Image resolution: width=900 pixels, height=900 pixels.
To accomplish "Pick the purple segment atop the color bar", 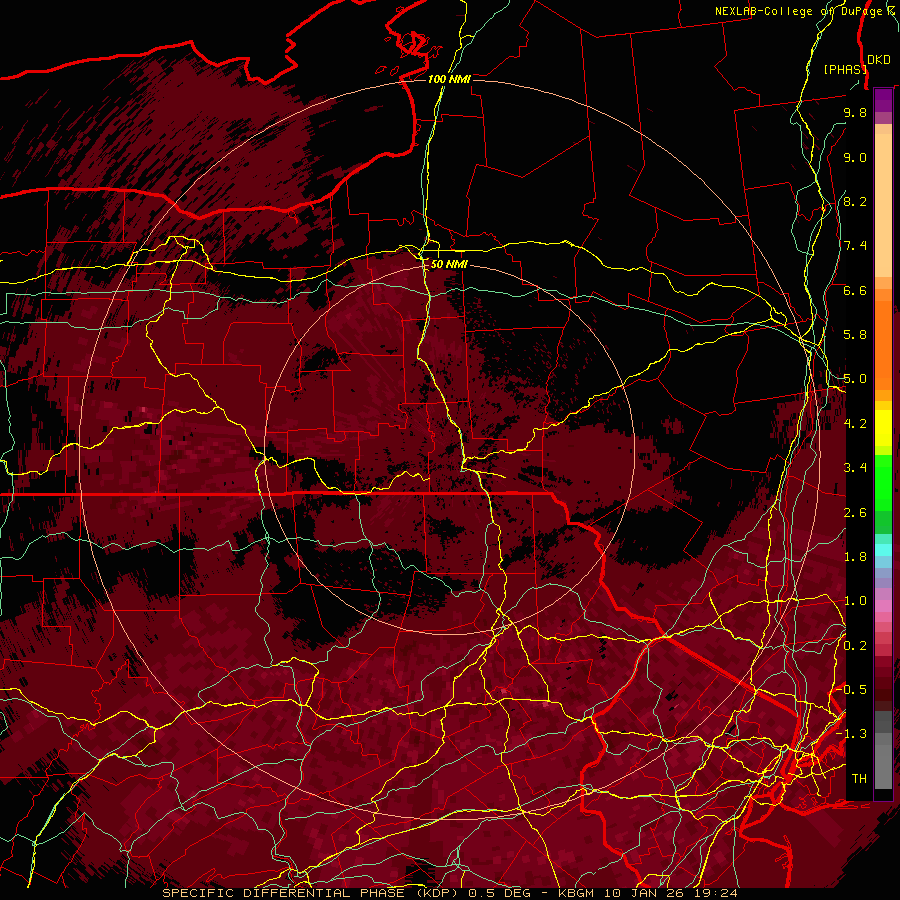I will point(883,100).
